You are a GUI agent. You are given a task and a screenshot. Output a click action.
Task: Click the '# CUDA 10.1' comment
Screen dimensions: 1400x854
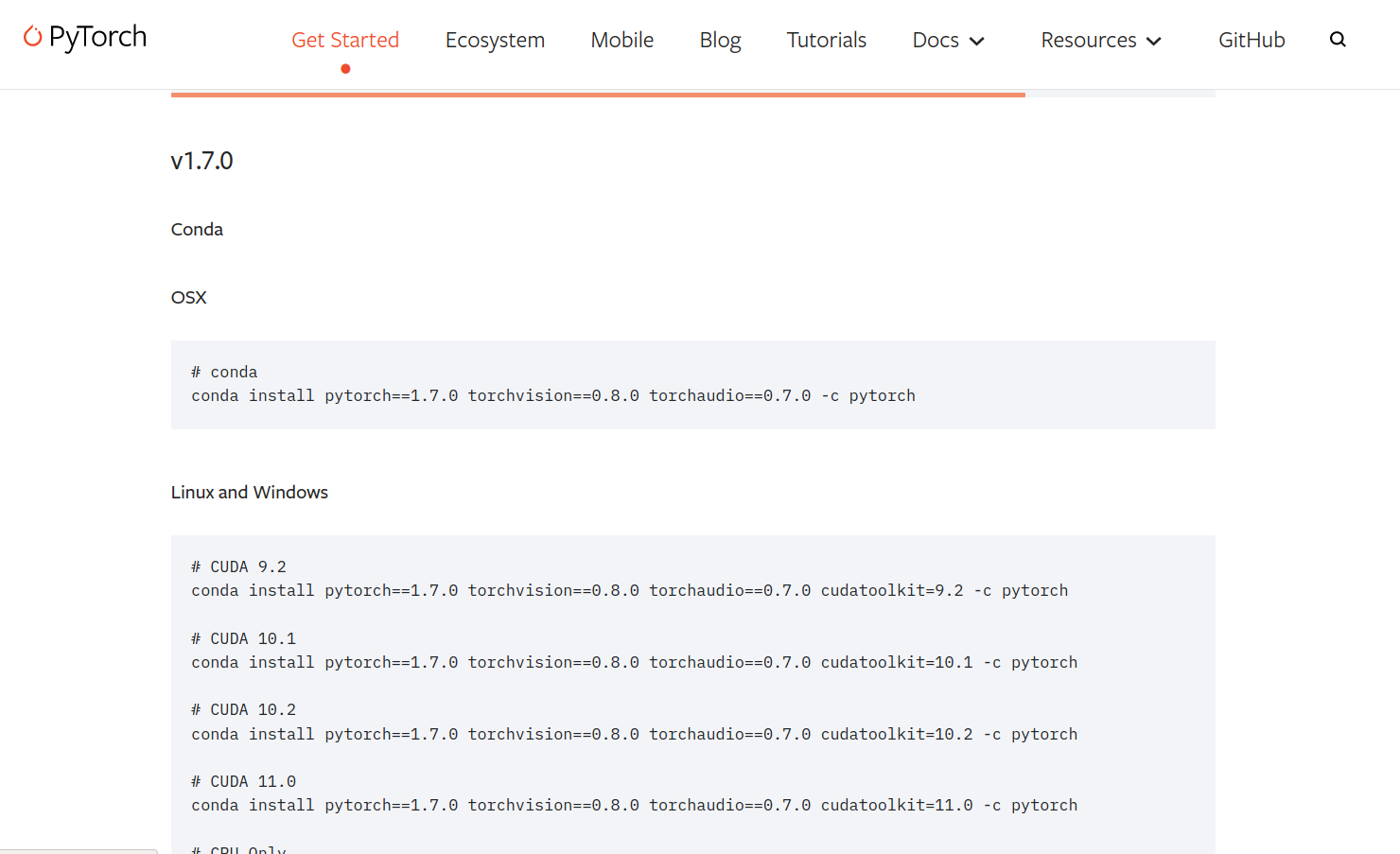pyautogui.click(x=243, y=638)
